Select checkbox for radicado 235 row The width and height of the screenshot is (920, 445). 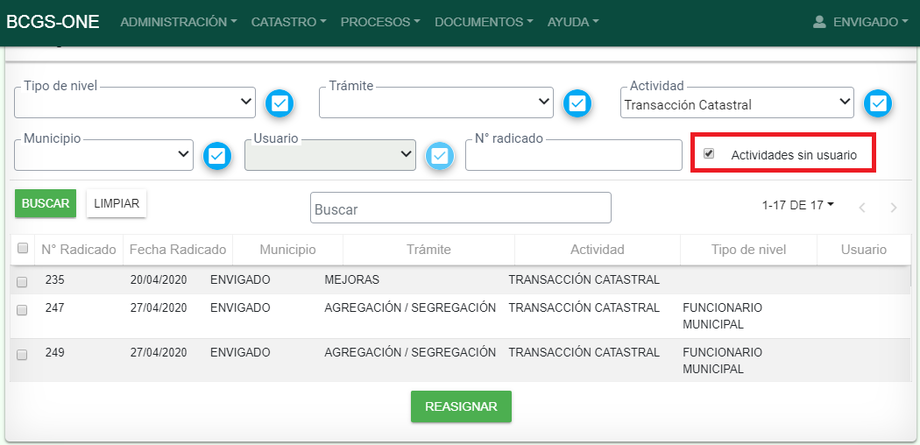pyautogui.click(x=22, y=282)
